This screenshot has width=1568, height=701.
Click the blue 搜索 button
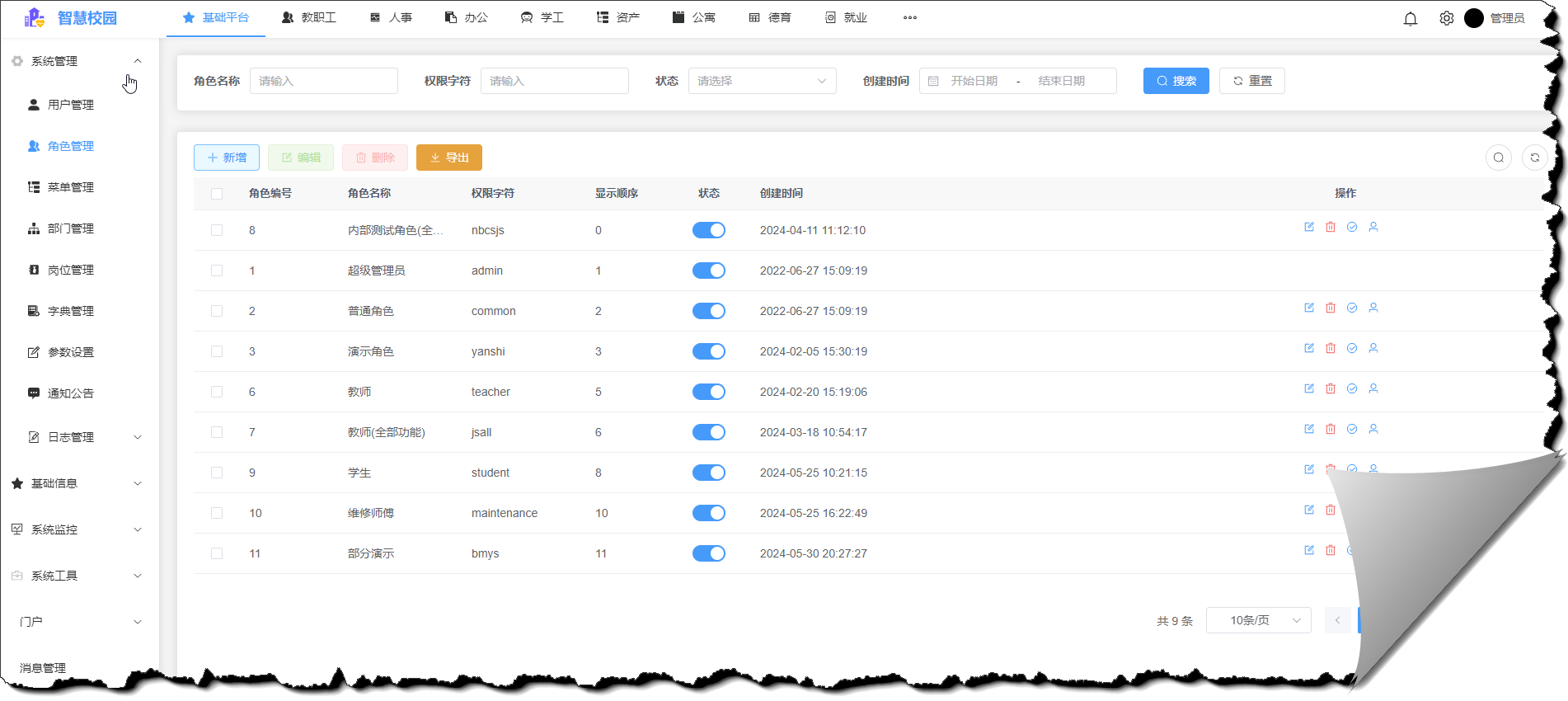[x=1176, y=81]
